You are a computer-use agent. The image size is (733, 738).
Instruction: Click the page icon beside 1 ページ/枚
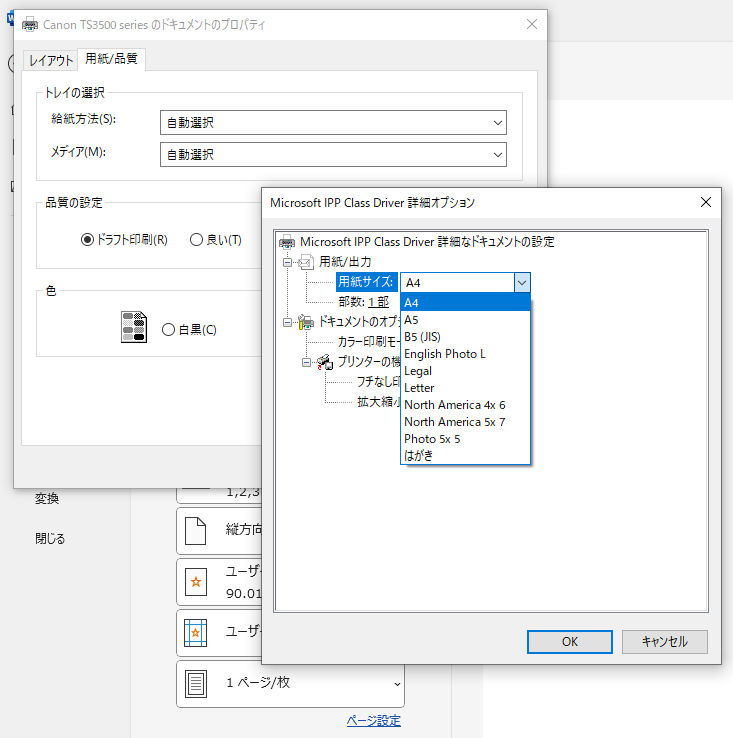[x=196, y=684]
